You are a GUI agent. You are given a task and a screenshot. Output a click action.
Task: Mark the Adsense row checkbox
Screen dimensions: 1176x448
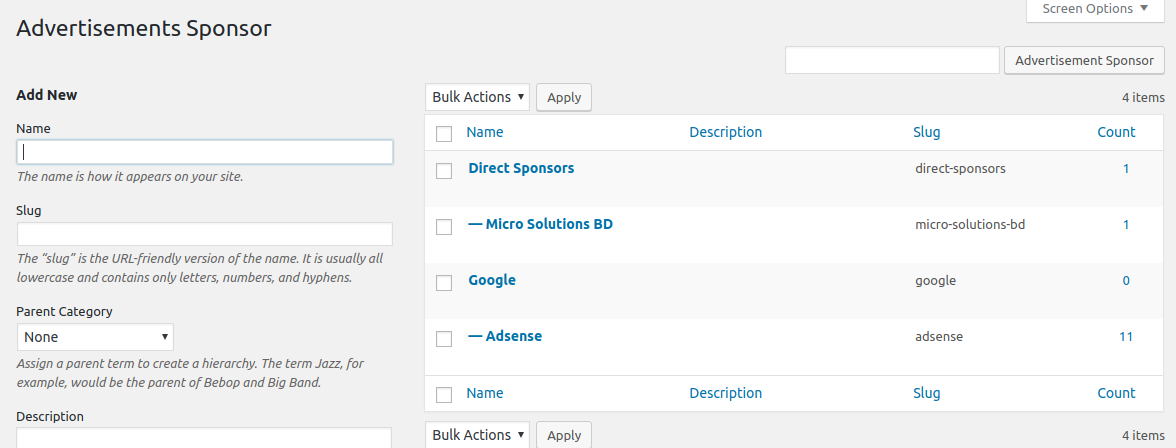tap(445, 339)
